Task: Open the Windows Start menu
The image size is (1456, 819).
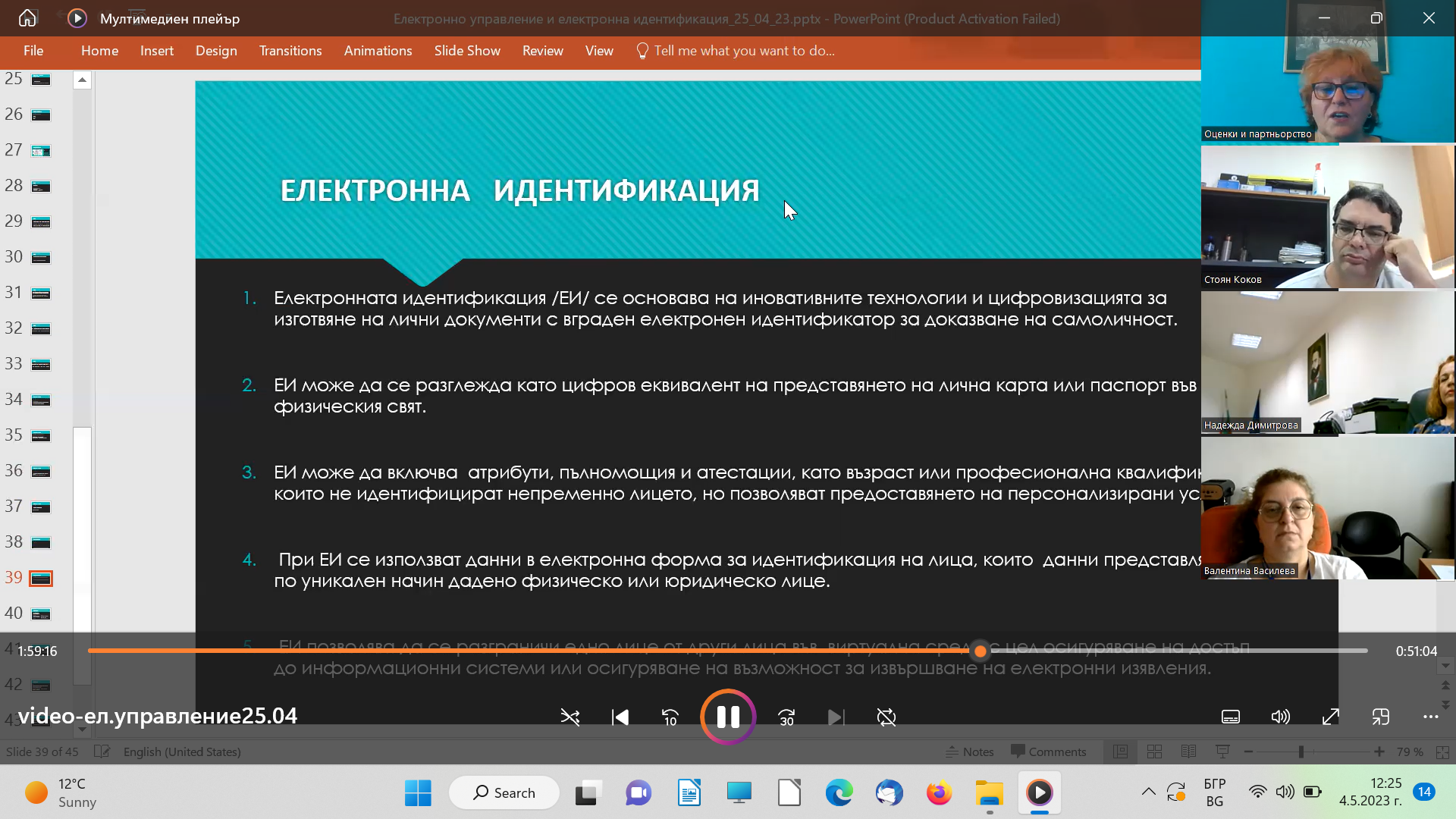Action: click(x=418, y=792)
